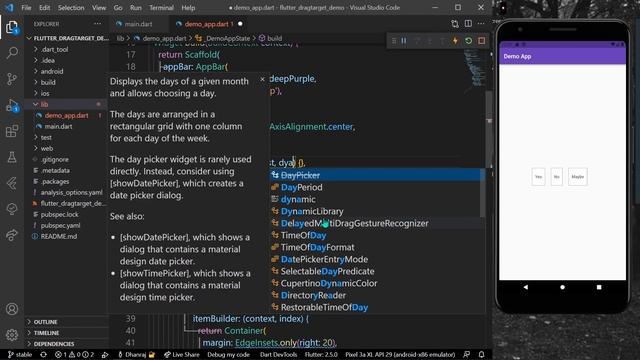Click the stable branch indicator
This screenshot has width=640, height=360.
point(20,354)
